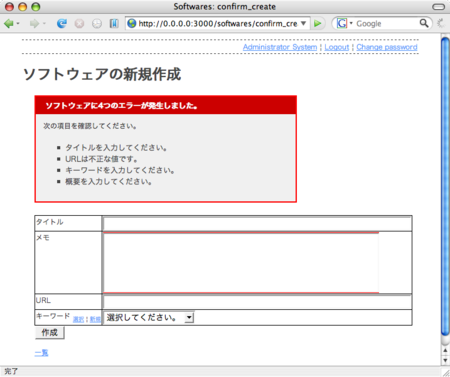Screen dimensions: 450x377
Task: Open the History clock icon
Action: pos(97,24)
